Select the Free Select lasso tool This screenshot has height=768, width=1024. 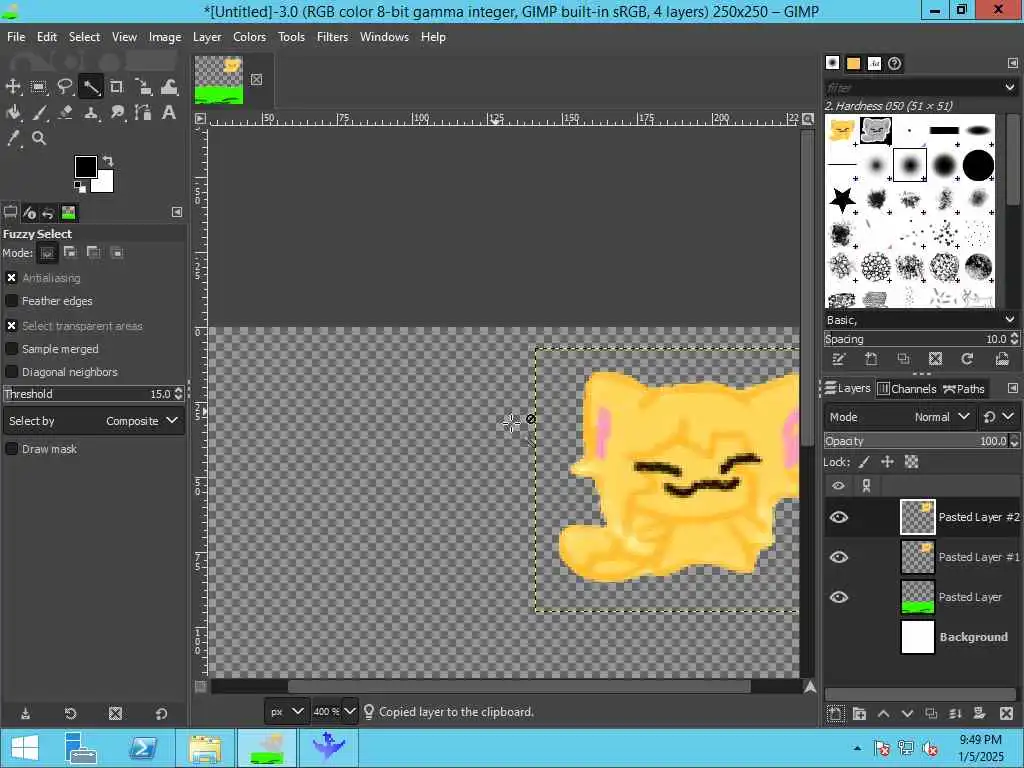[65, 87]
